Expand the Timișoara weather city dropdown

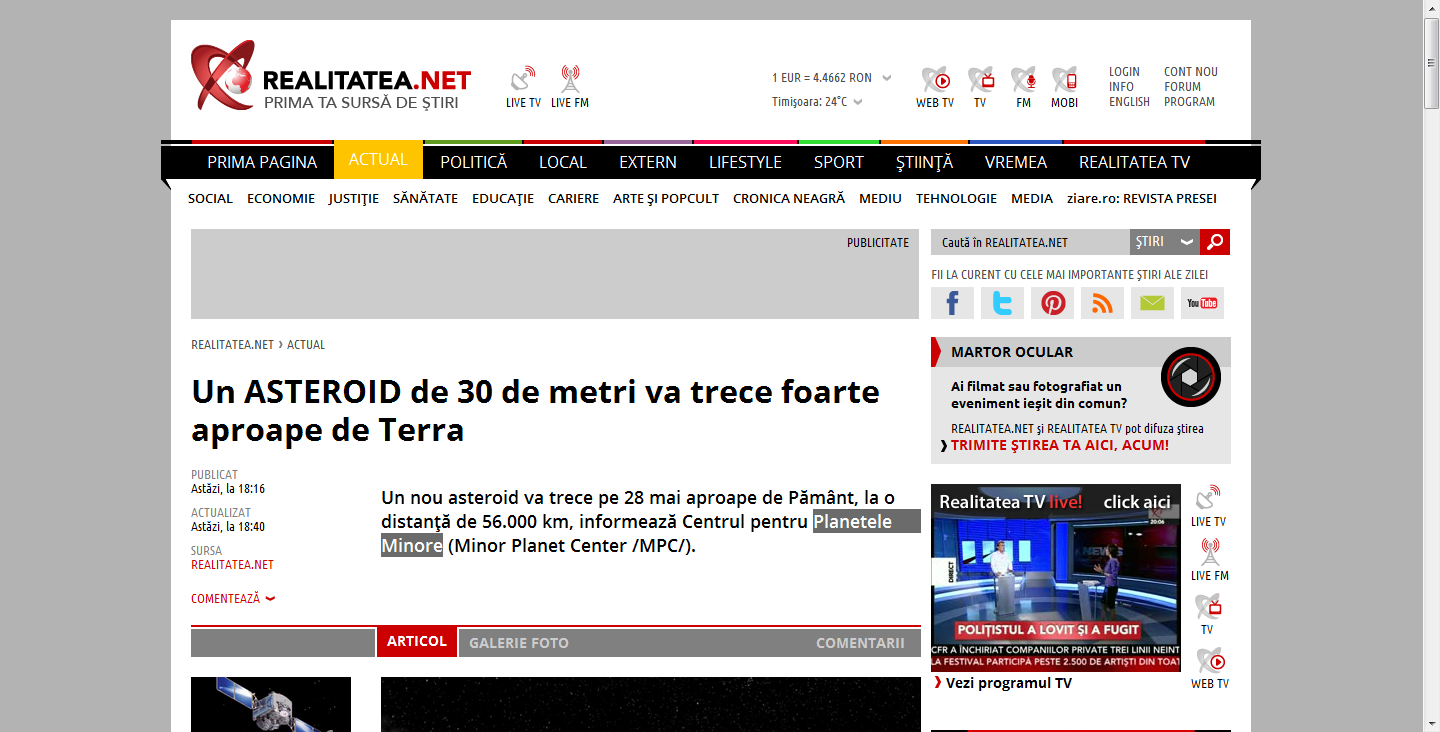pyautogui.click(x=858, y=102)
